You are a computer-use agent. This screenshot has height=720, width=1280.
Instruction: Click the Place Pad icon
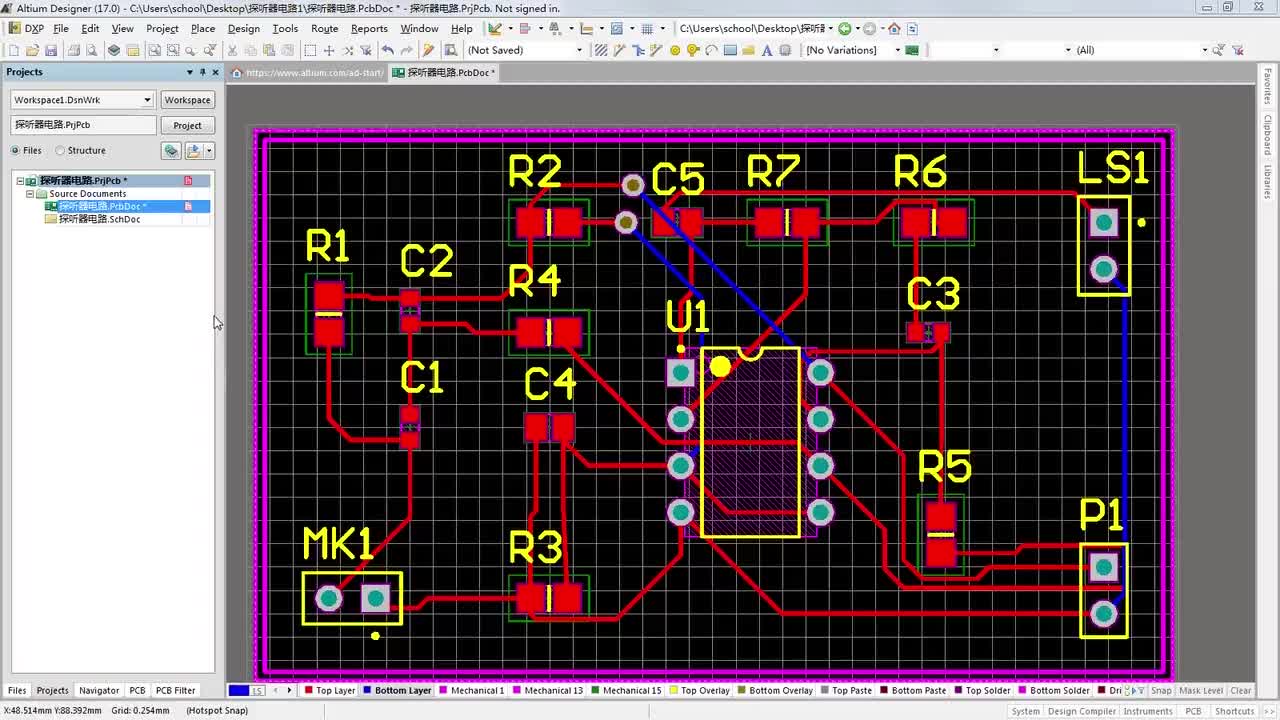pyautogui.click(x=675, y=50)
